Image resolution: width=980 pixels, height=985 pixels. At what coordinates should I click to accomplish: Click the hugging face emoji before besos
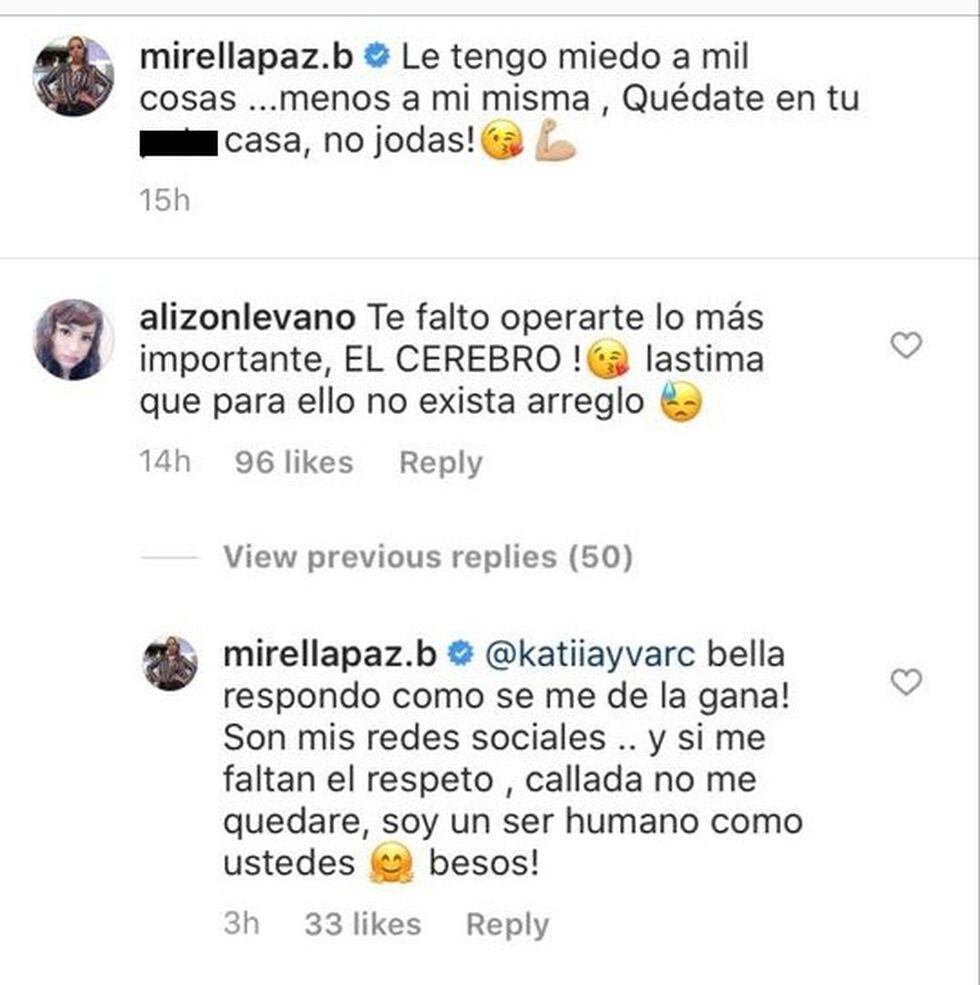(391, 864)
